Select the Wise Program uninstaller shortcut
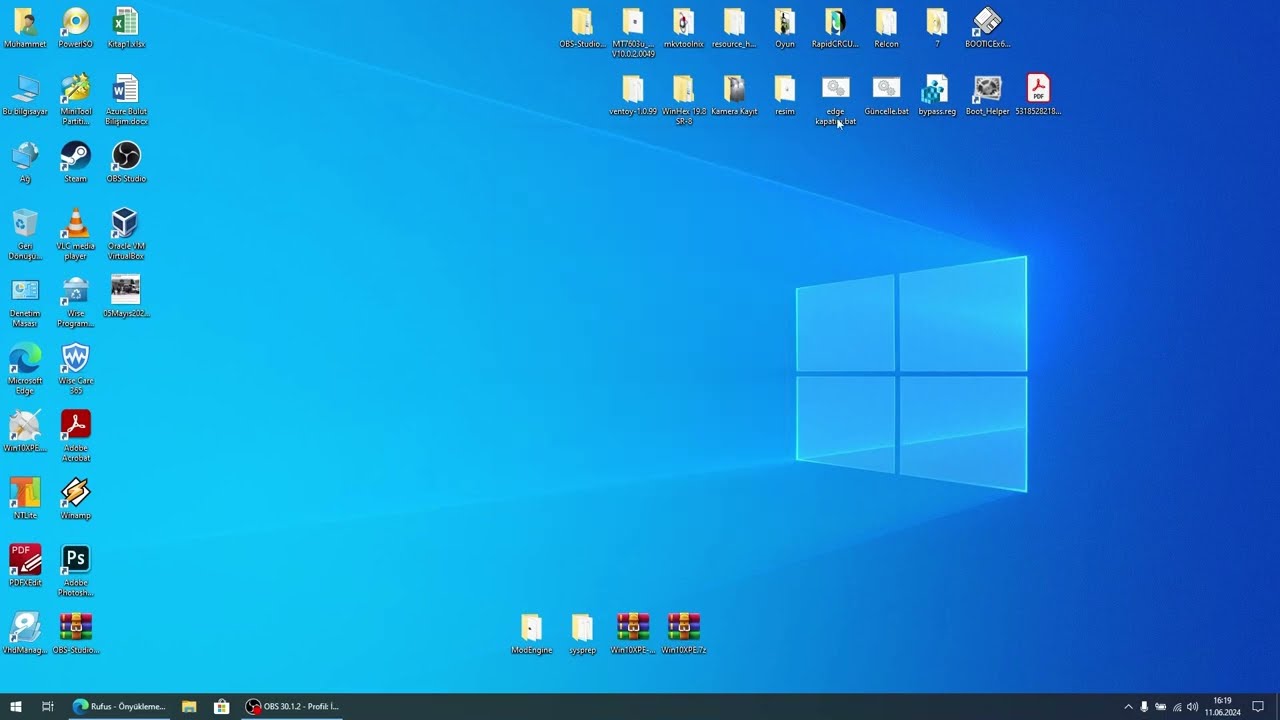This screenshot has height=720, width=1280. [75, 302]
